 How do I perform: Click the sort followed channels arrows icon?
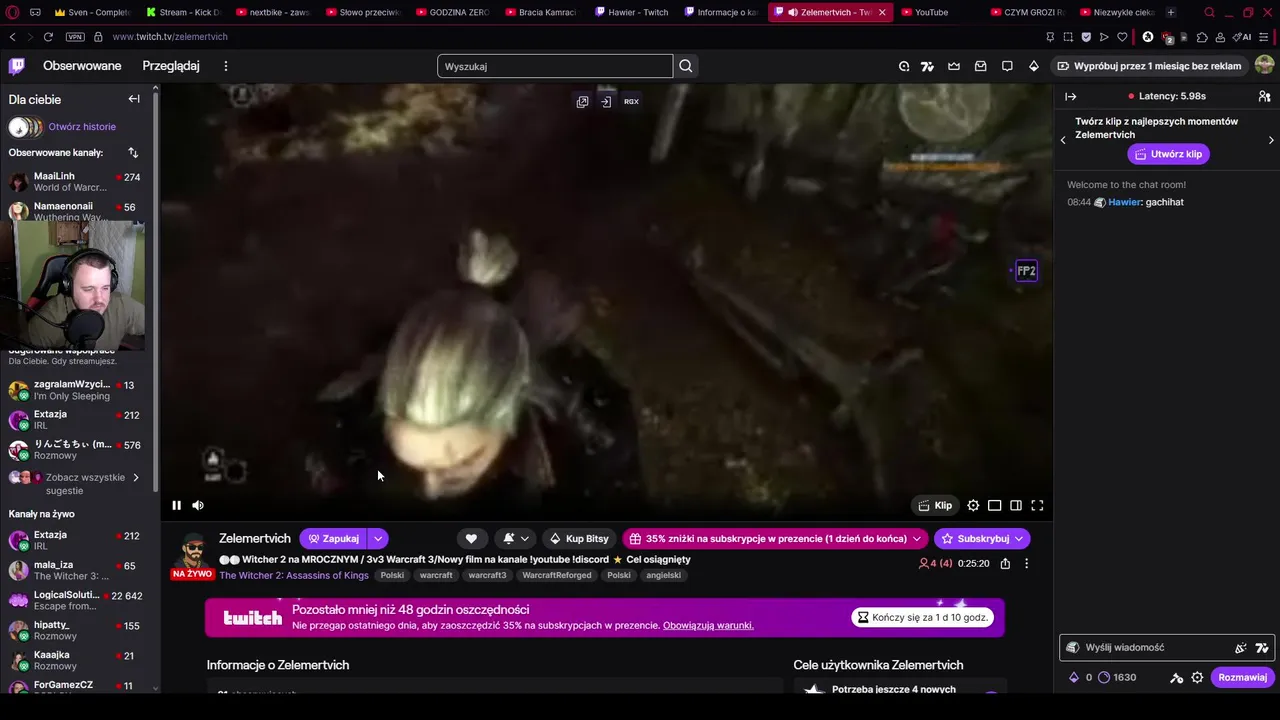point(133,153)
